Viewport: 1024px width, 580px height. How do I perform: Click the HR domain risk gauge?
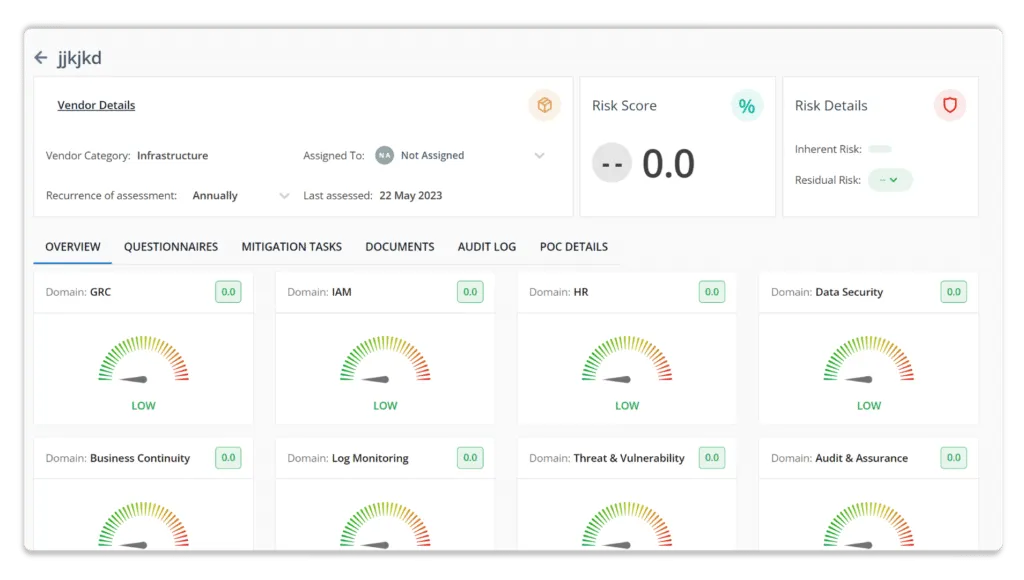click(627, 359)
